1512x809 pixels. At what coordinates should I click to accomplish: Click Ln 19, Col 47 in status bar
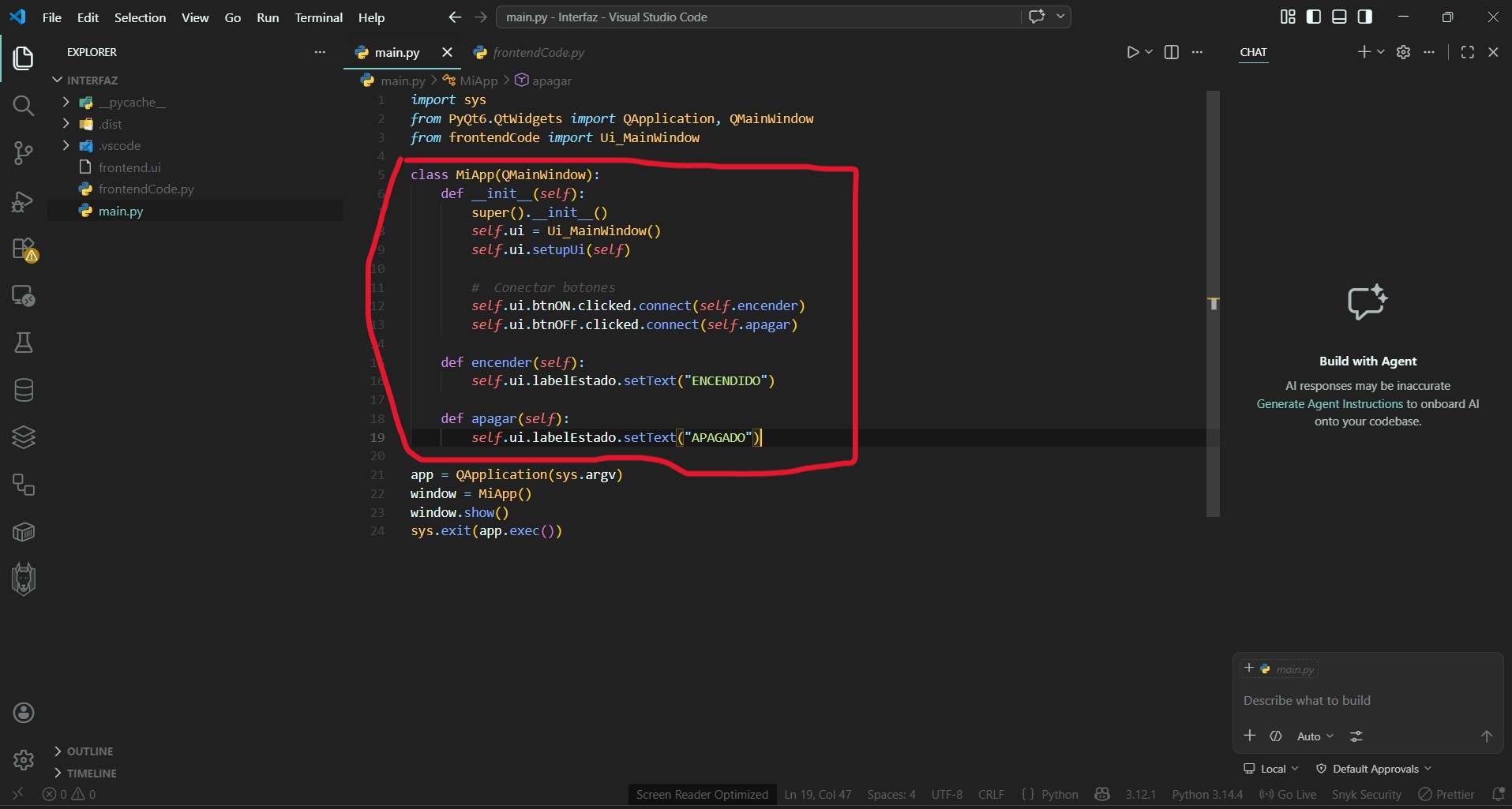pos(818,794)
